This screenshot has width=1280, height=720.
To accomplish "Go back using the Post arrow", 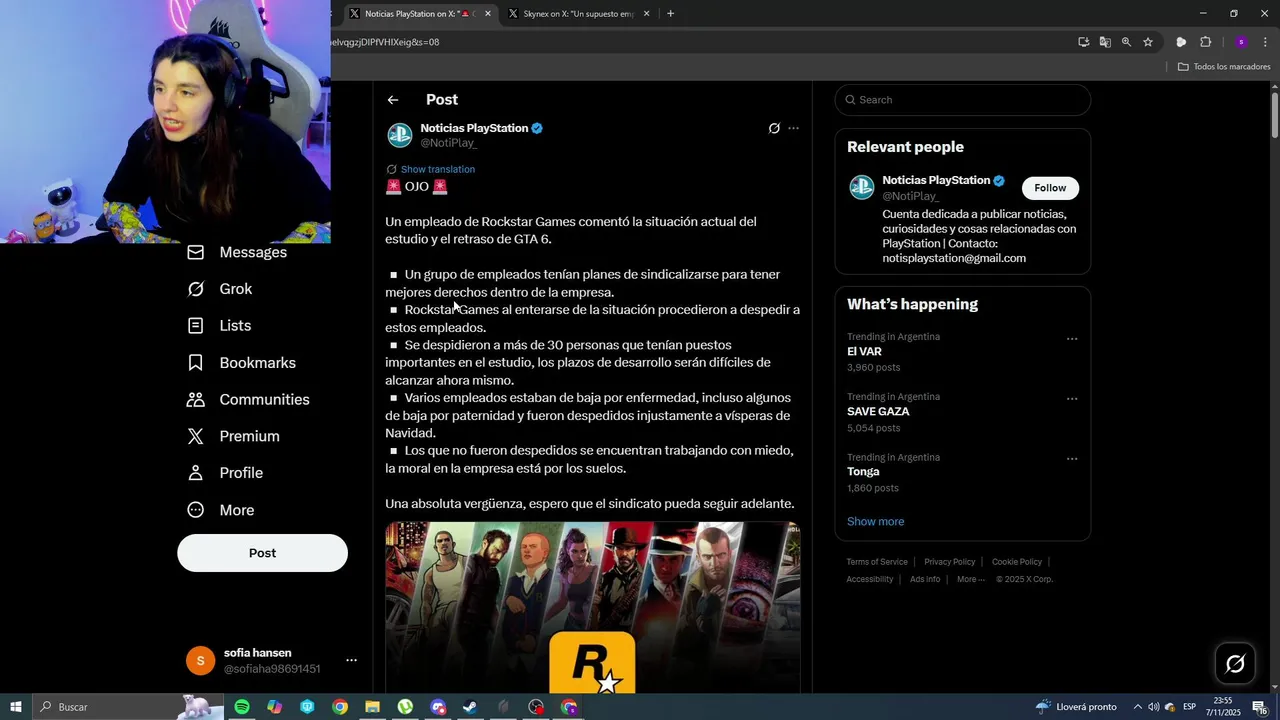I will [x=393, y=100].
